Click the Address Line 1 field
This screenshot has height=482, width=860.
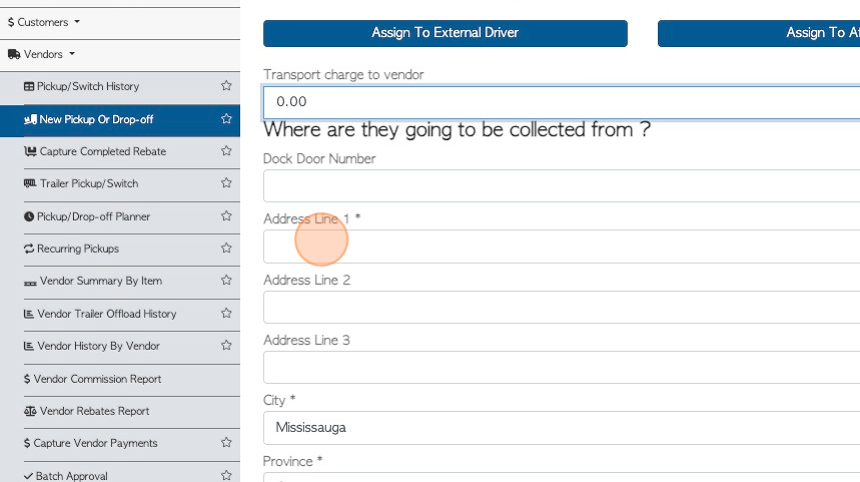click(x=561, y=246)
